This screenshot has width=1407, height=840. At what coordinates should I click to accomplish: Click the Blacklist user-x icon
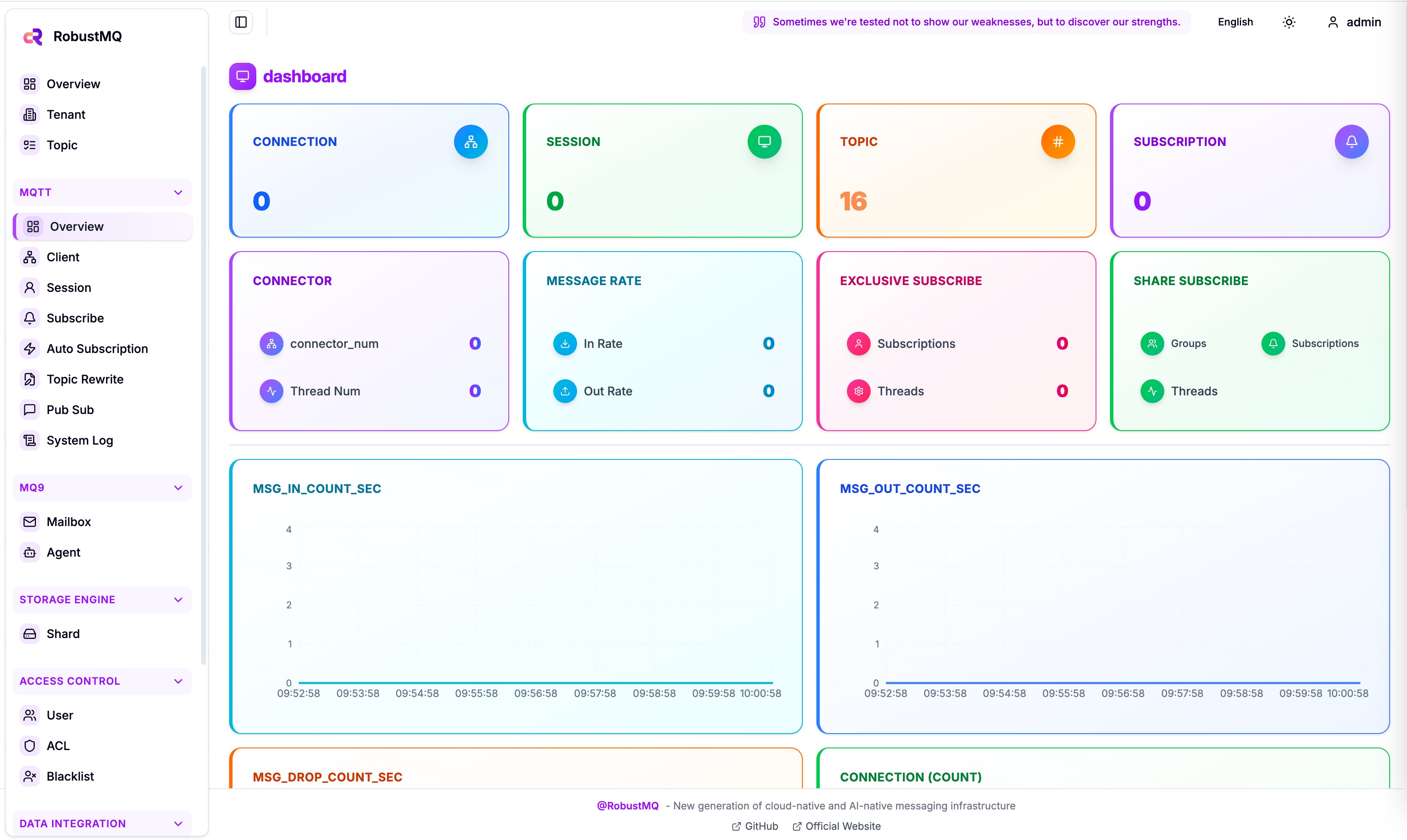pyautogui.click(x=30, y=777)
